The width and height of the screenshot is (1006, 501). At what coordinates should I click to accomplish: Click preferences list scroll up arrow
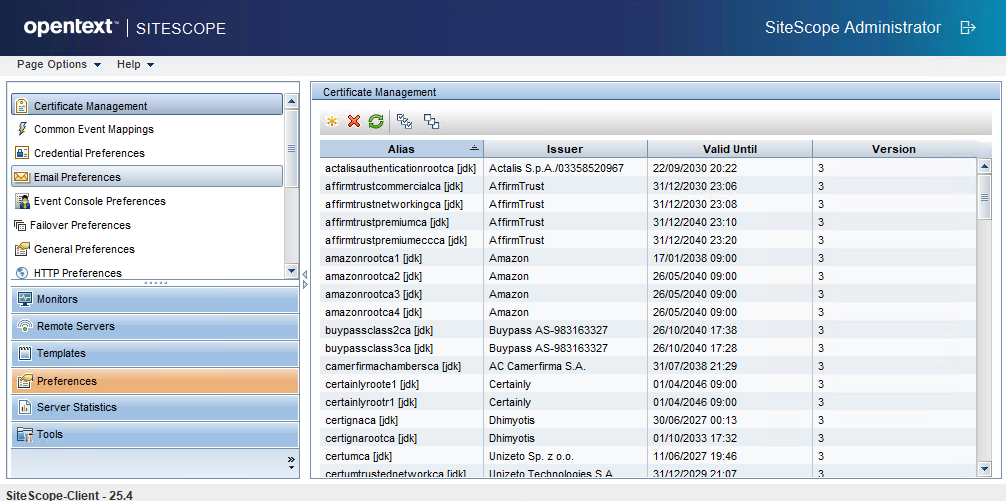[x=291, y=101]
